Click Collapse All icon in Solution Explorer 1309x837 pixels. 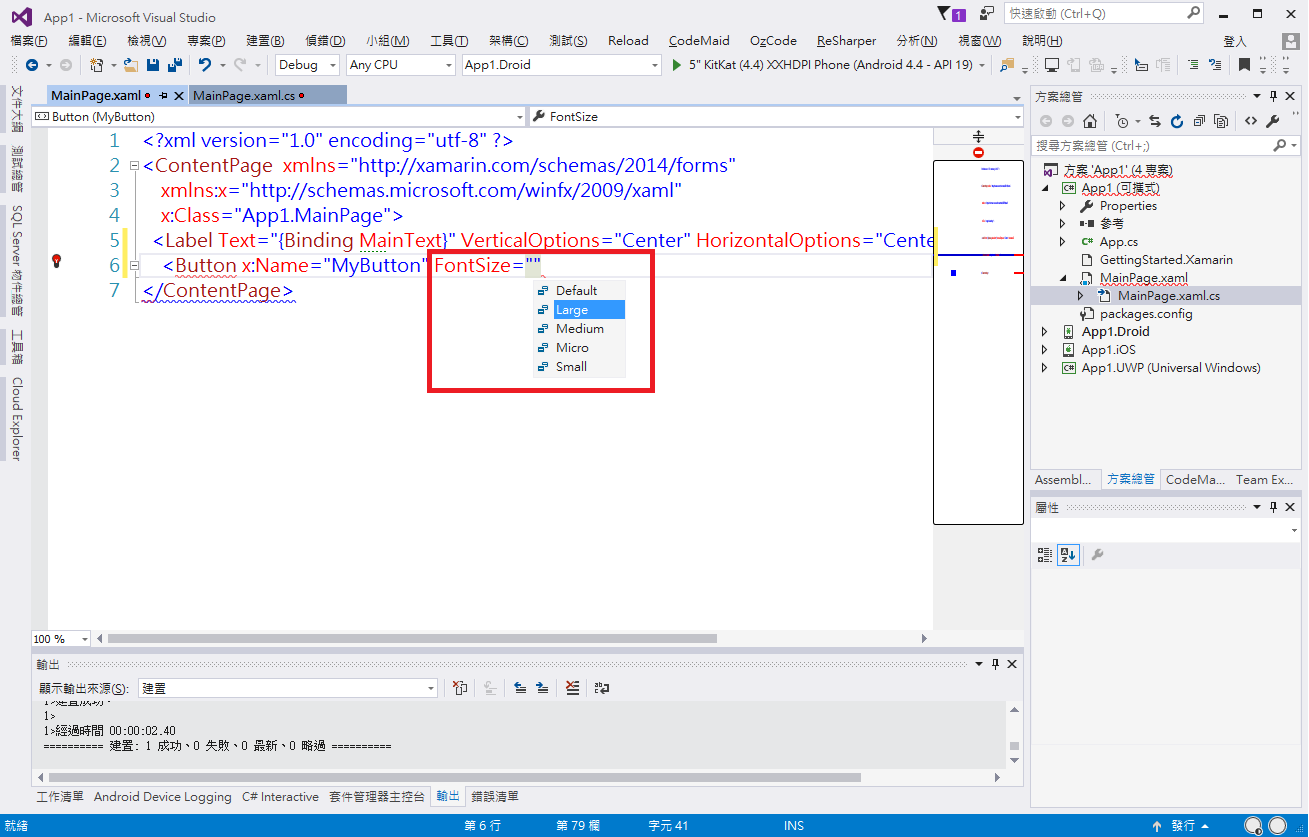click(x=1200, y=121)
